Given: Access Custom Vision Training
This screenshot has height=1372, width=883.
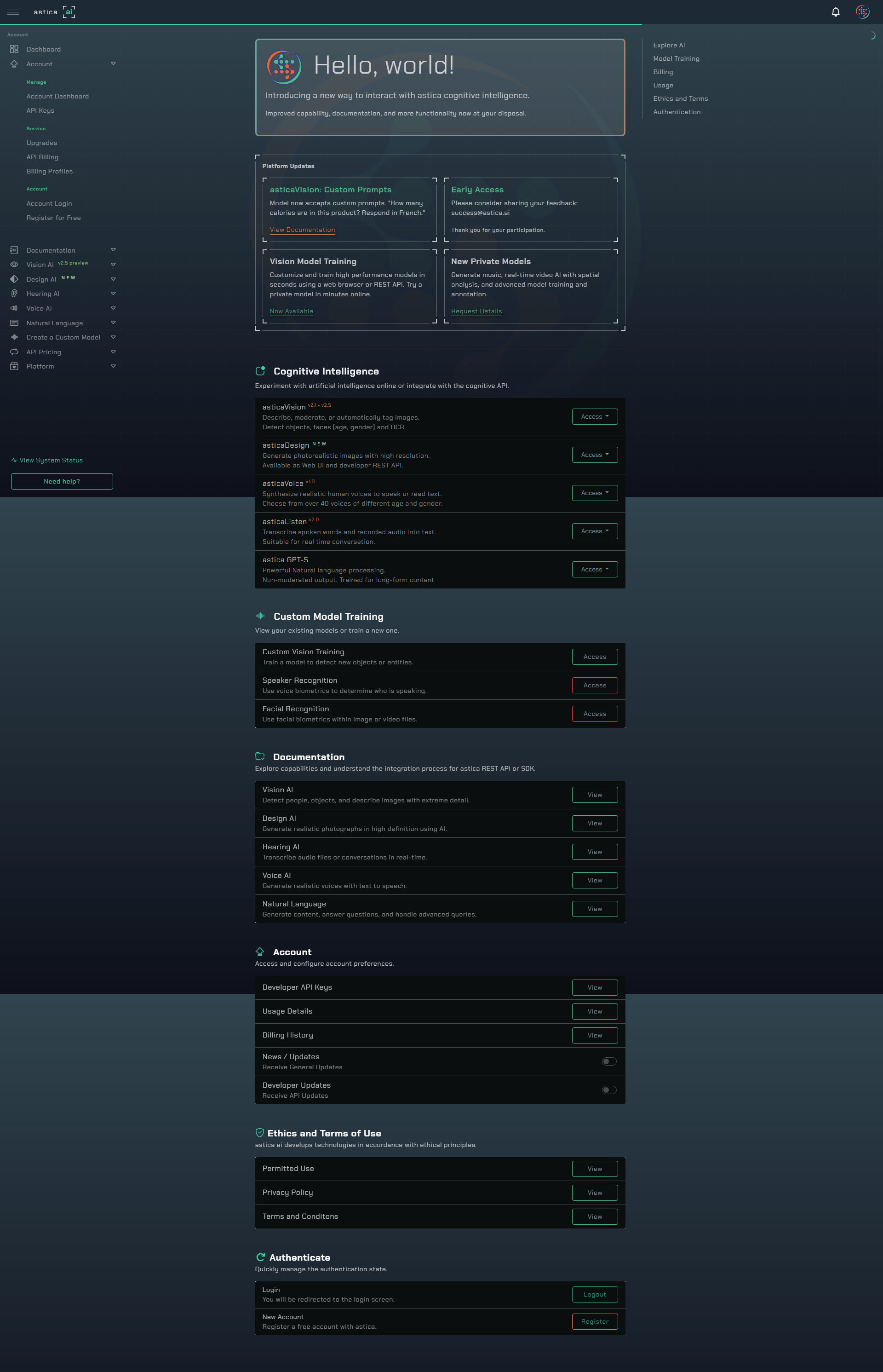Looking at the screenshot, I should (x=595, y=657).
